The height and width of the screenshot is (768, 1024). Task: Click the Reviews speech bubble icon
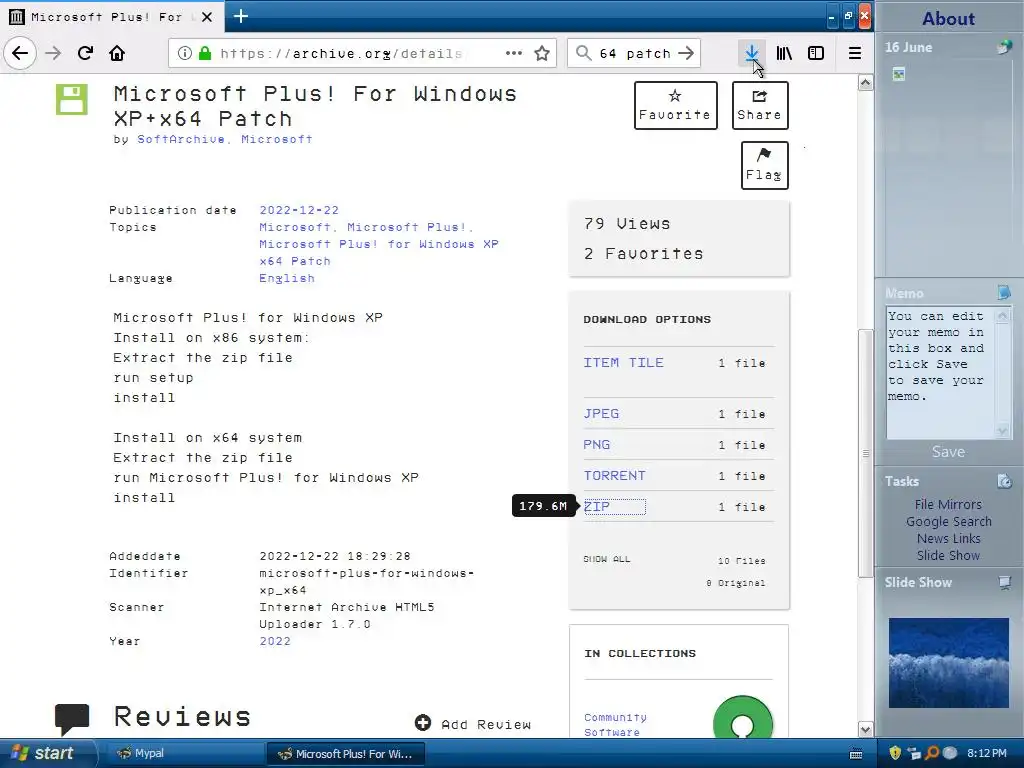tap(72, 720)
